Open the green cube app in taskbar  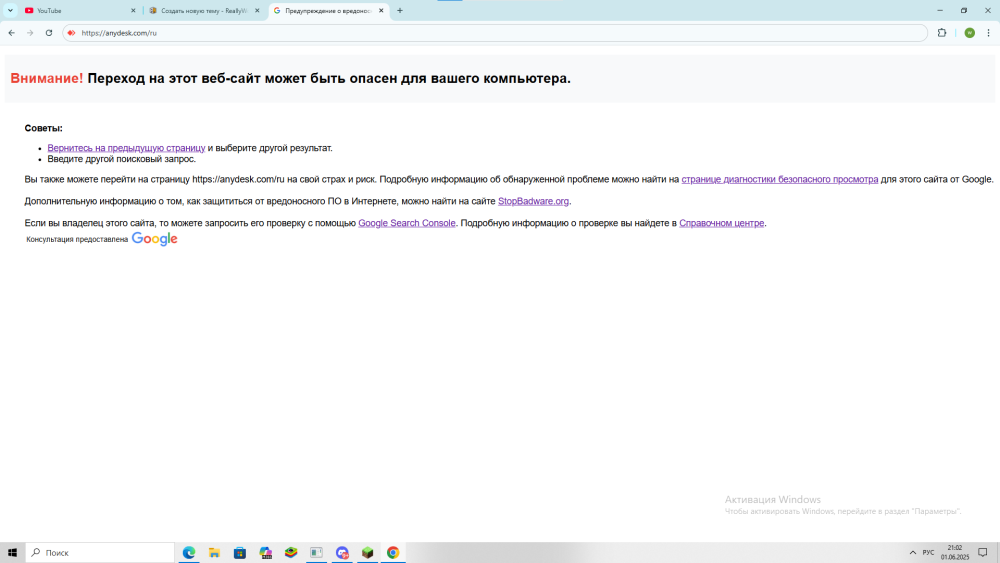(367, 553)
